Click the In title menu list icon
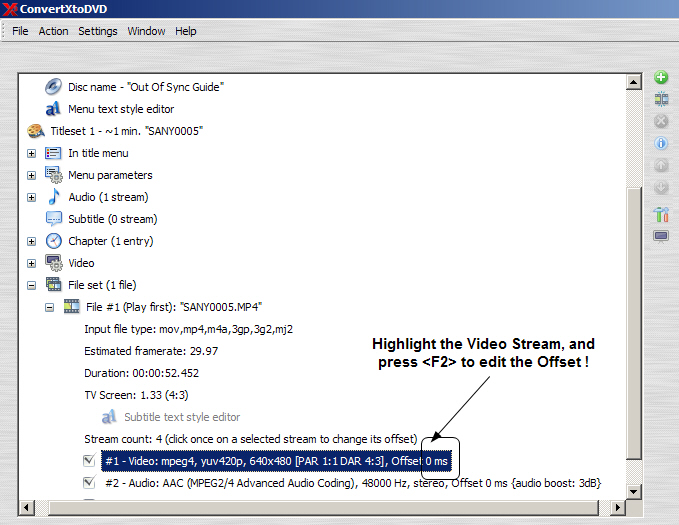 (53, 153)
